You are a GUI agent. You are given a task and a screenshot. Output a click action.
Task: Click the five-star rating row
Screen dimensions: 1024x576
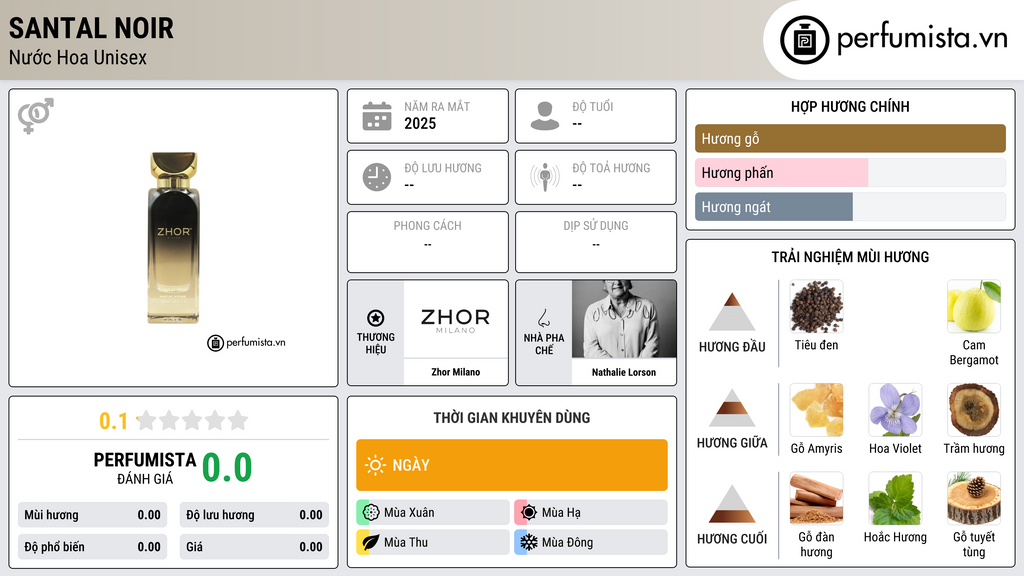(x=192, y=420)
